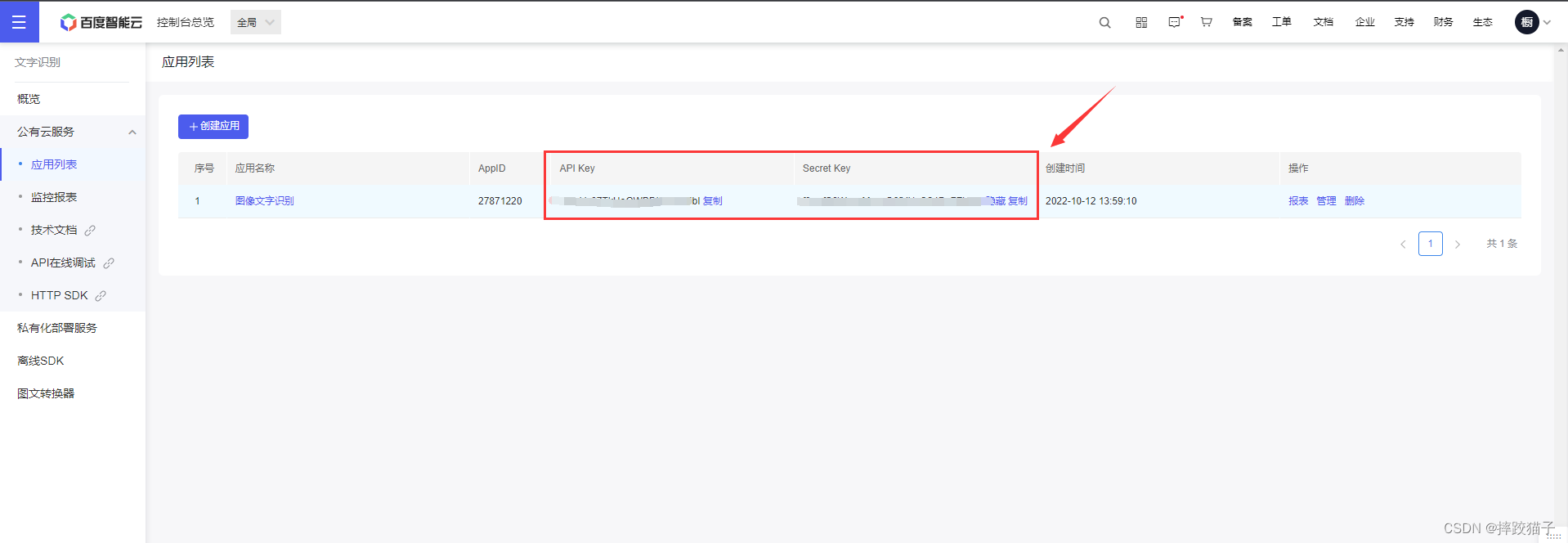Viewport: 1568px width, 543px height.
Task: Open 技术文档 external link icon
Action: 90,231
